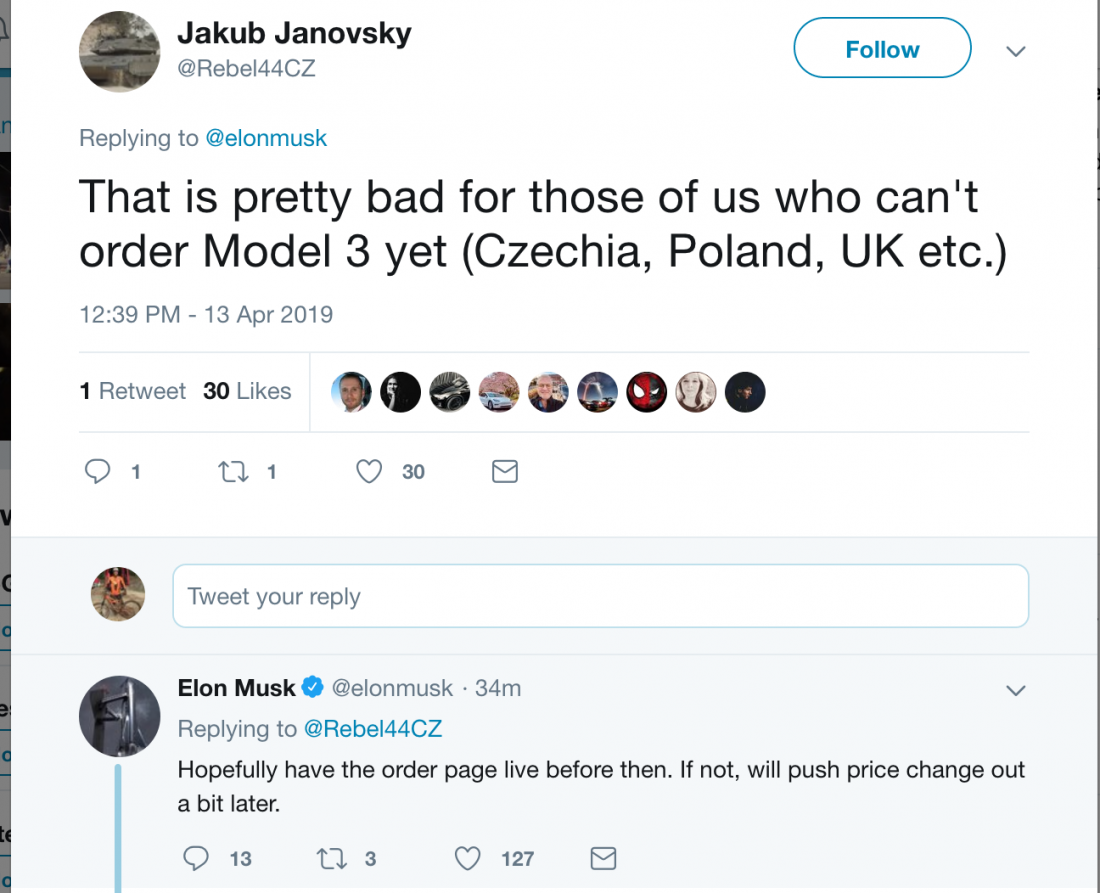
Task: Open @Rebel44CZ mention in Elon's reply
Action: click(x=373, y=729)
